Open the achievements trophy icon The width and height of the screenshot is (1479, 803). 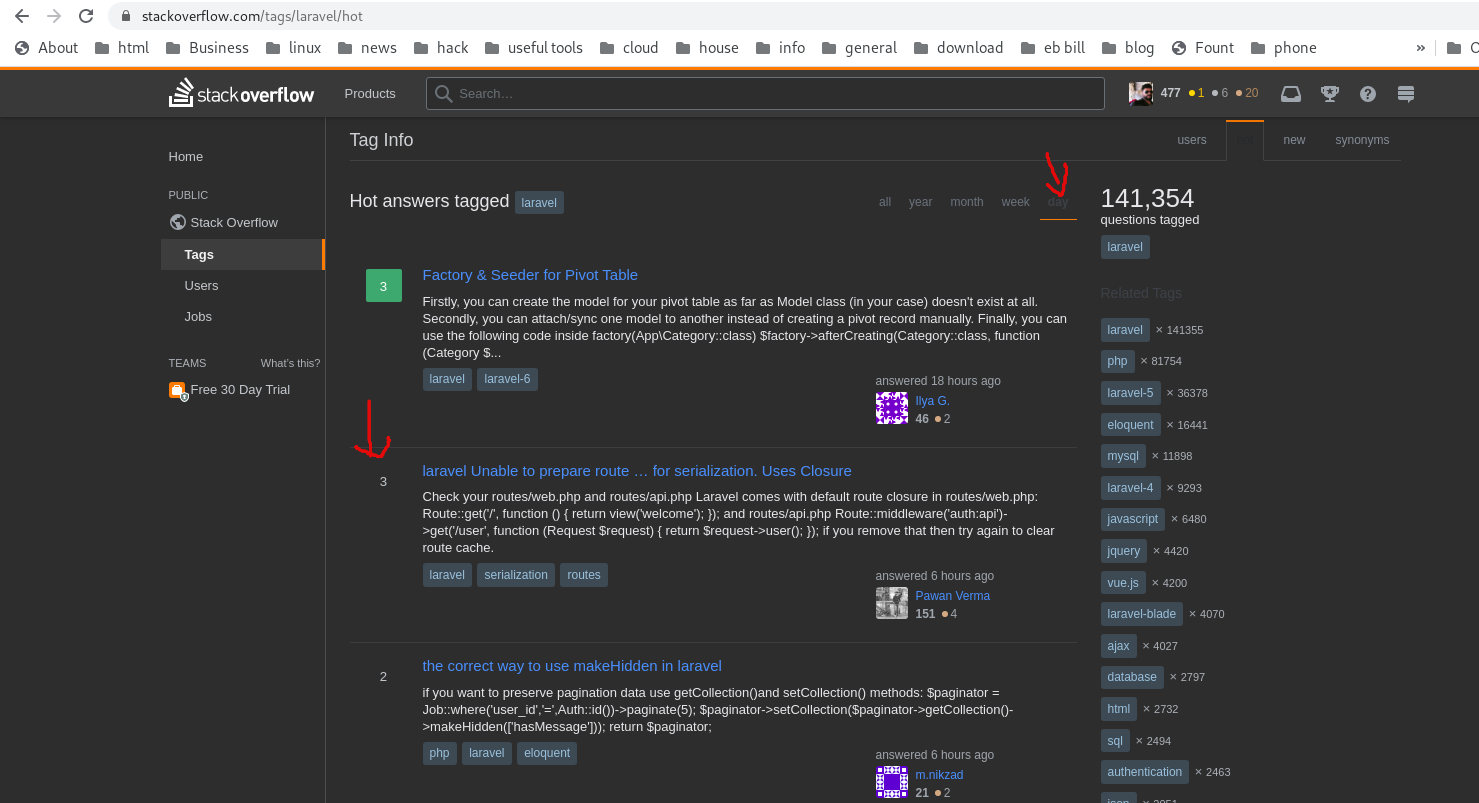(x=1330, y=93)
